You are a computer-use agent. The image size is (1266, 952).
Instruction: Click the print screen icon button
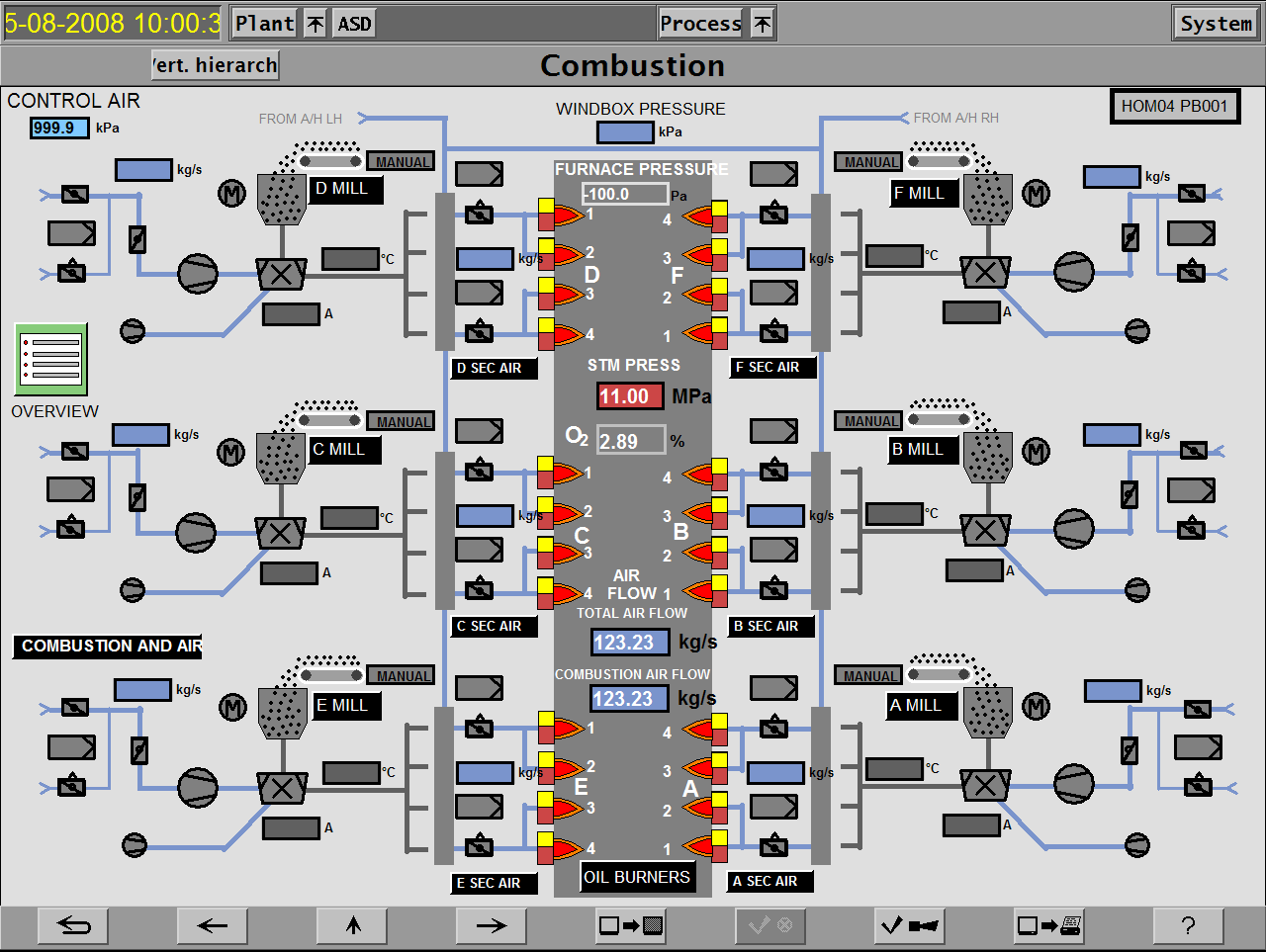(x=1049, y=926)
